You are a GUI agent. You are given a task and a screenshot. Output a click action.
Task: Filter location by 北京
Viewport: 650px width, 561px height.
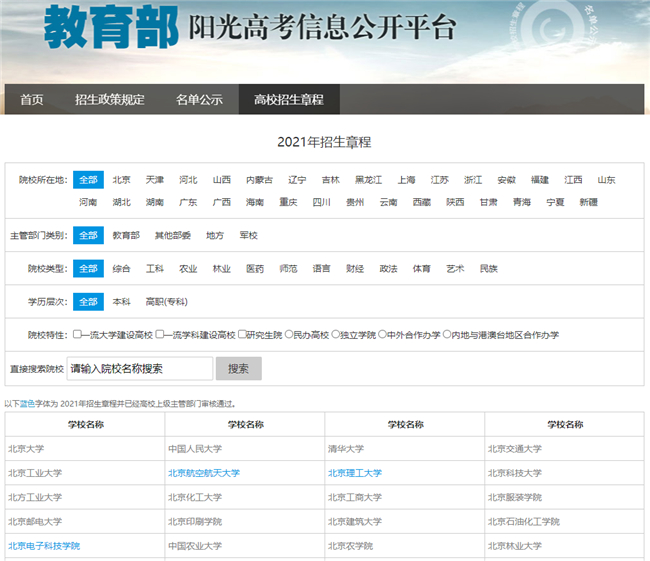pyautogui.click(x=121, y=180)
